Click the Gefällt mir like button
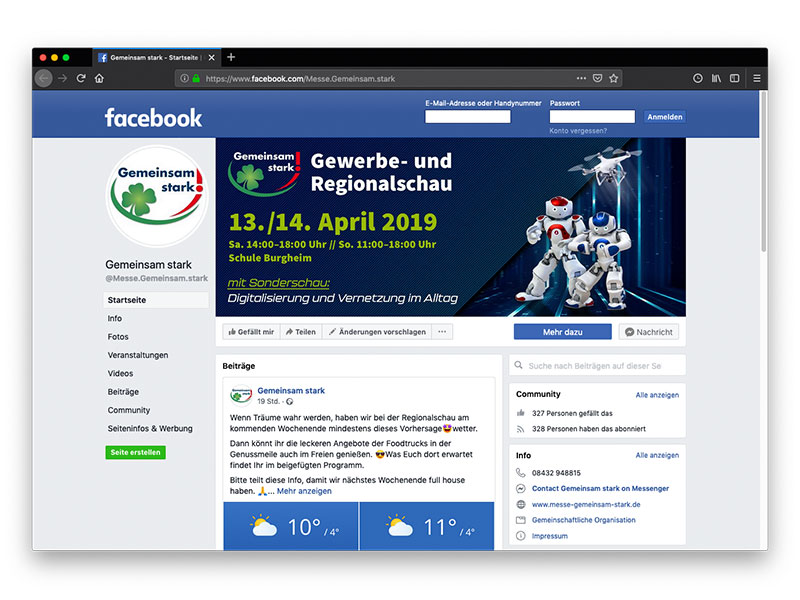The width and height of the screenshot is (800, 600). point(251,332)
